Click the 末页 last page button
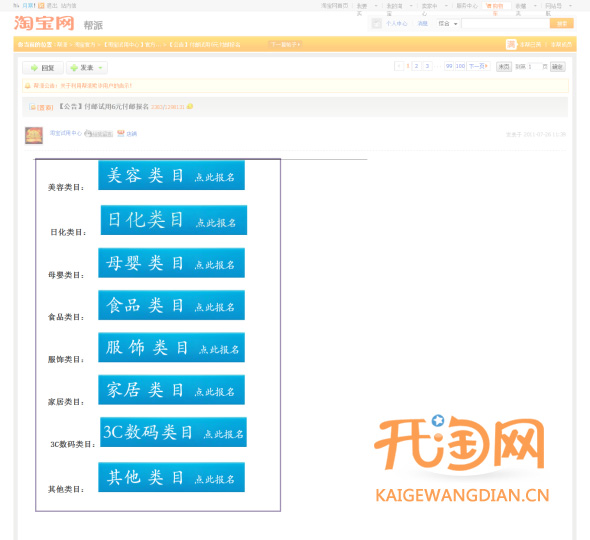The width and height of the screenshot is (590, 540). point(504,67)
